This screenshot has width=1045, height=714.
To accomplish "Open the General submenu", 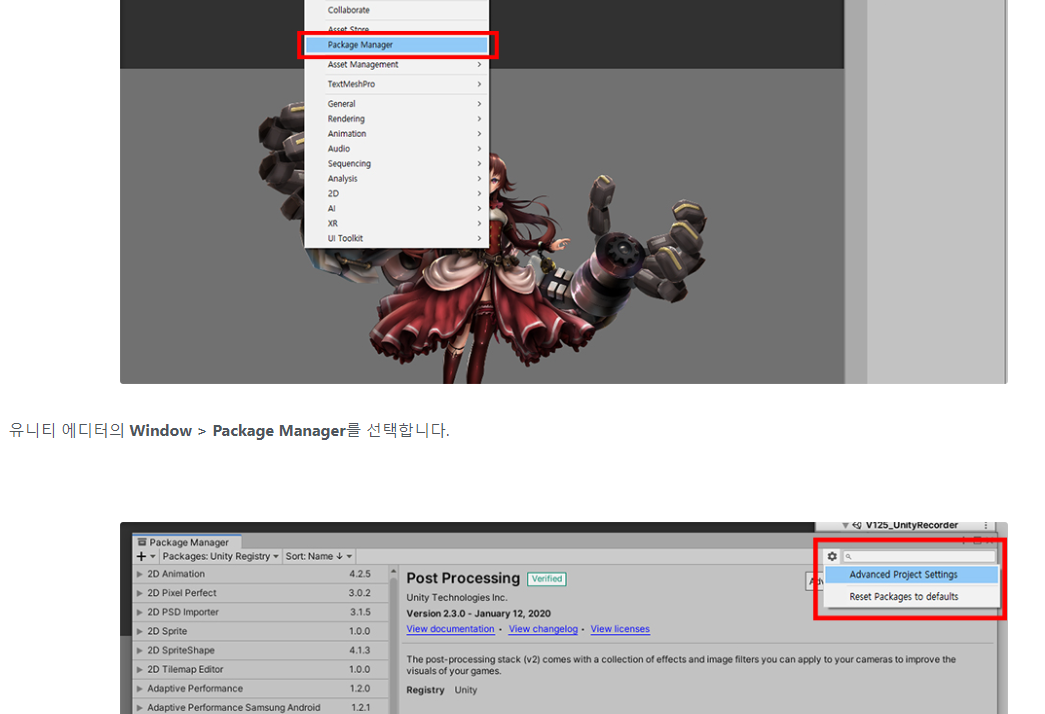I will click(397, 104).
